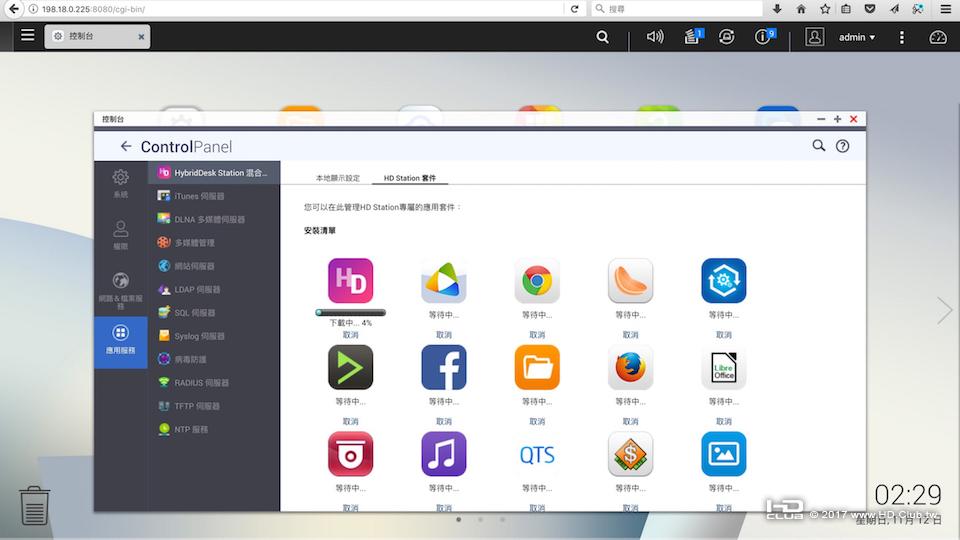The height and width of the screenshot is (540, 960).
Task: Click the HD Station download progress bar
Action: click(x=350, y=313)
